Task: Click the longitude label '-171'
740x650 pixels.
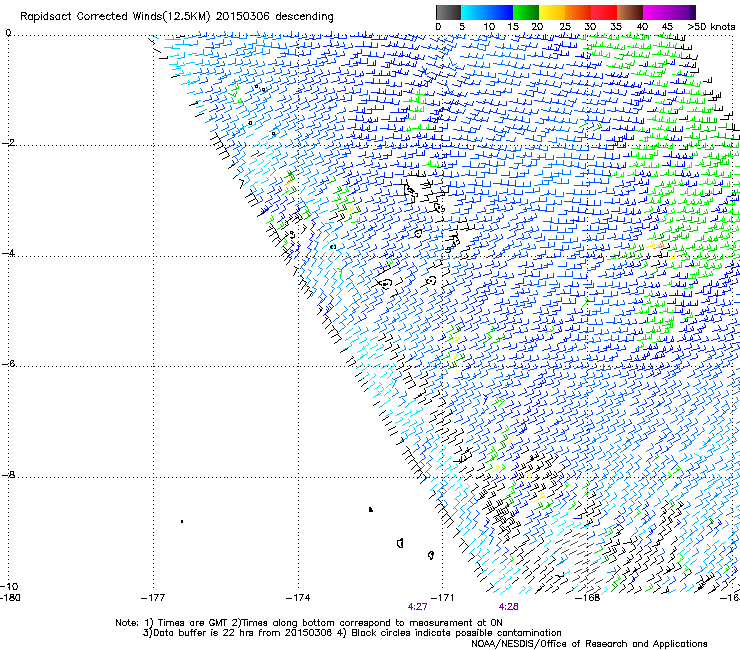Action: pyautogui.click(x=443, y=598)
